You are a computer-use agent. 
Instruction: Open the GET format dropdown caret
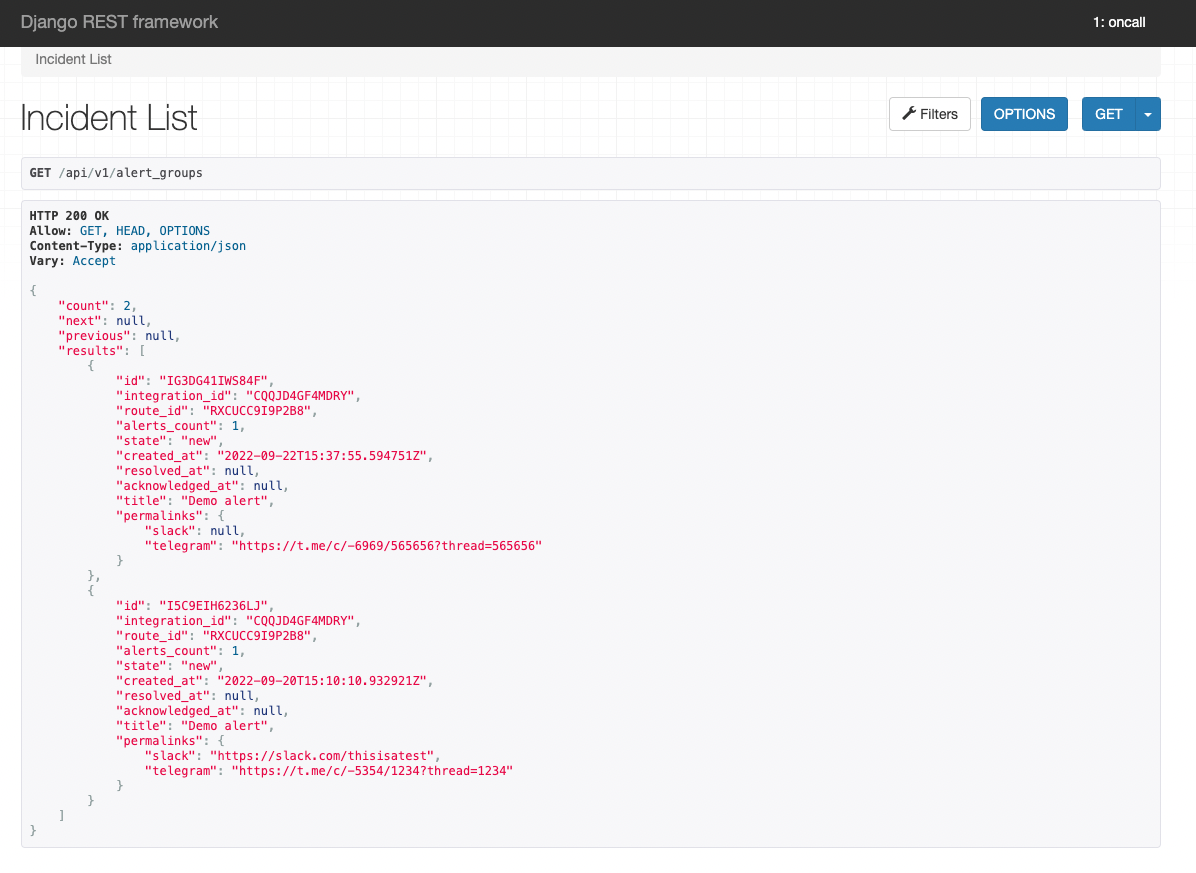(x=1147, y=113)
